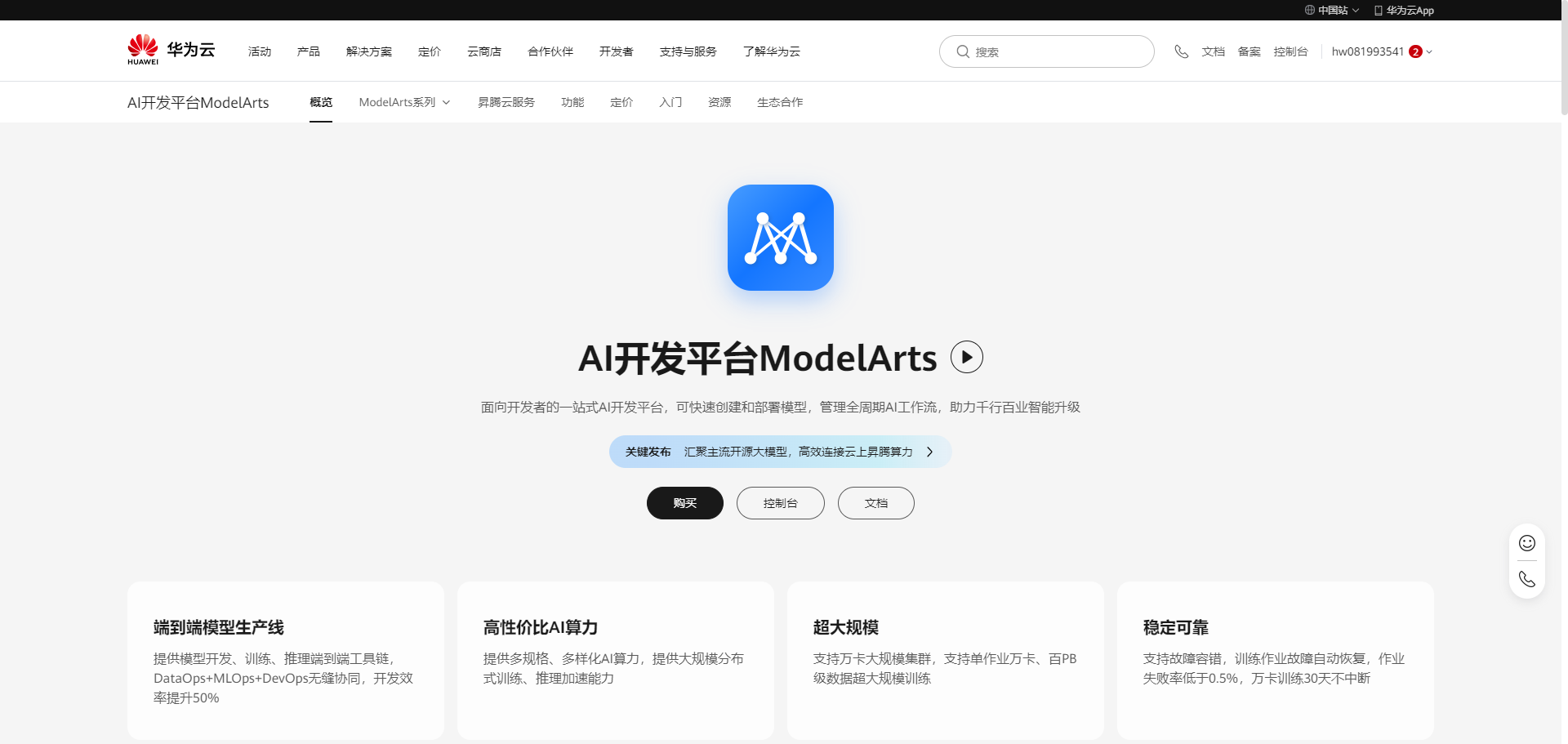This screenshot has height=744, width=1568.
Task: Open the smiley feedback icon
Action: [x=1527, y=543]
